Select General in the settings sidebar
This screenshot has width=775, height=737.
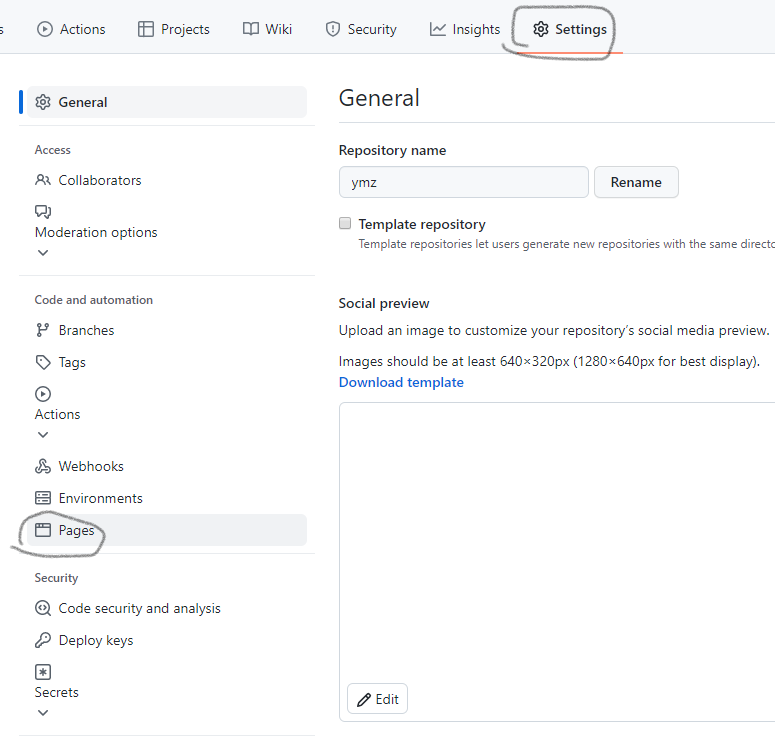click(167, 102)
